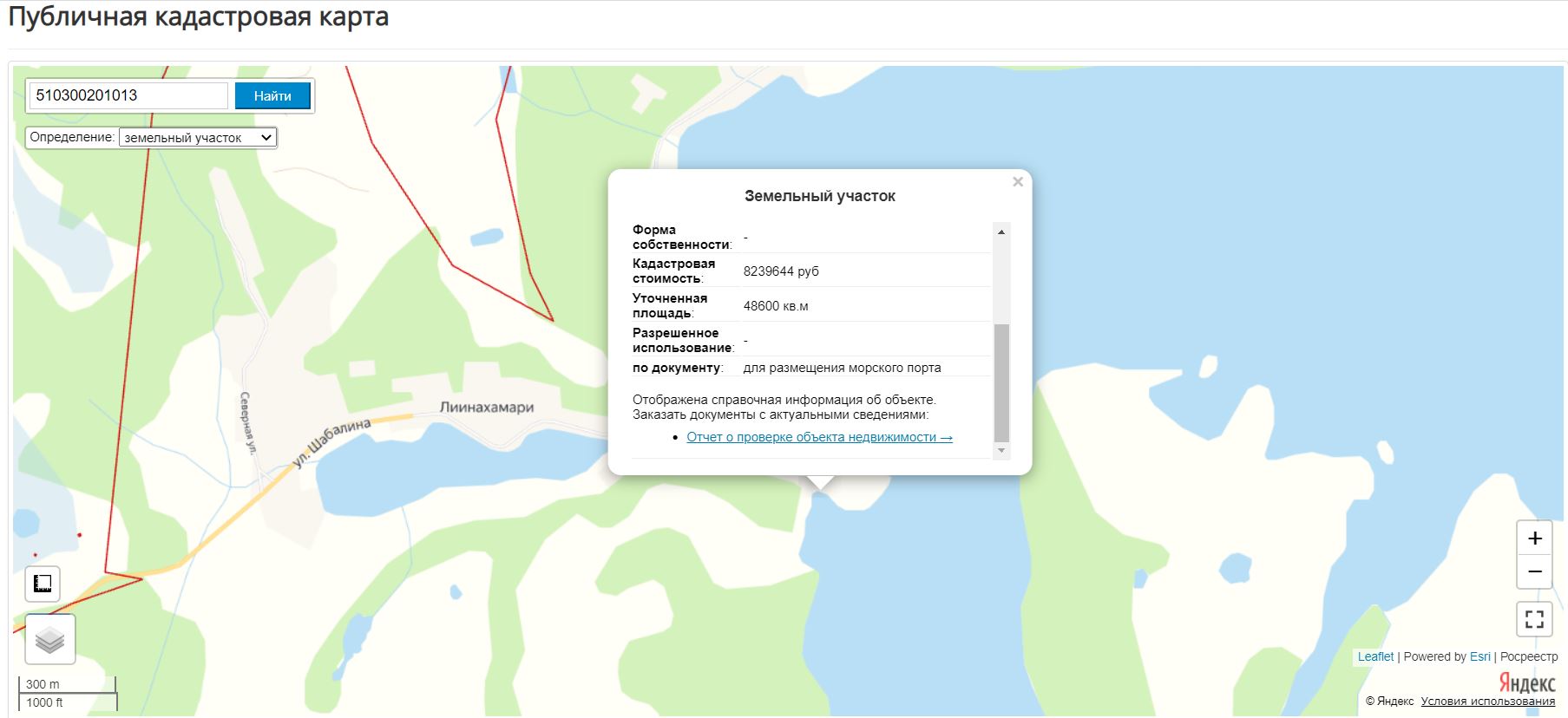Click the cadastral number search field
1568x718 pixels.
tap(128, 95)
